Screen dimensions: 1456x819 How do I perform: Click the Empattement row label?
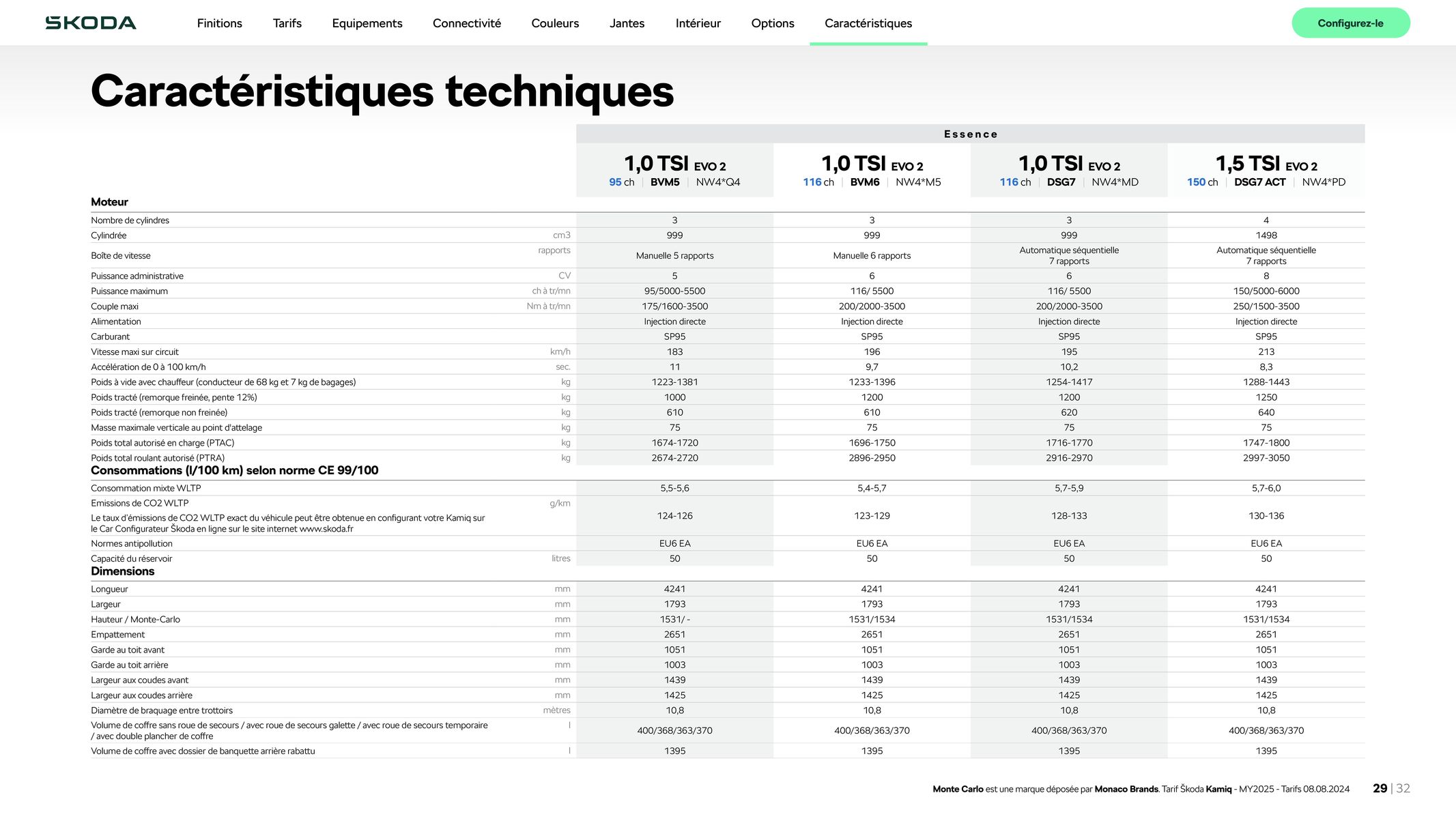pyautogui.click(x=117, y=635)
